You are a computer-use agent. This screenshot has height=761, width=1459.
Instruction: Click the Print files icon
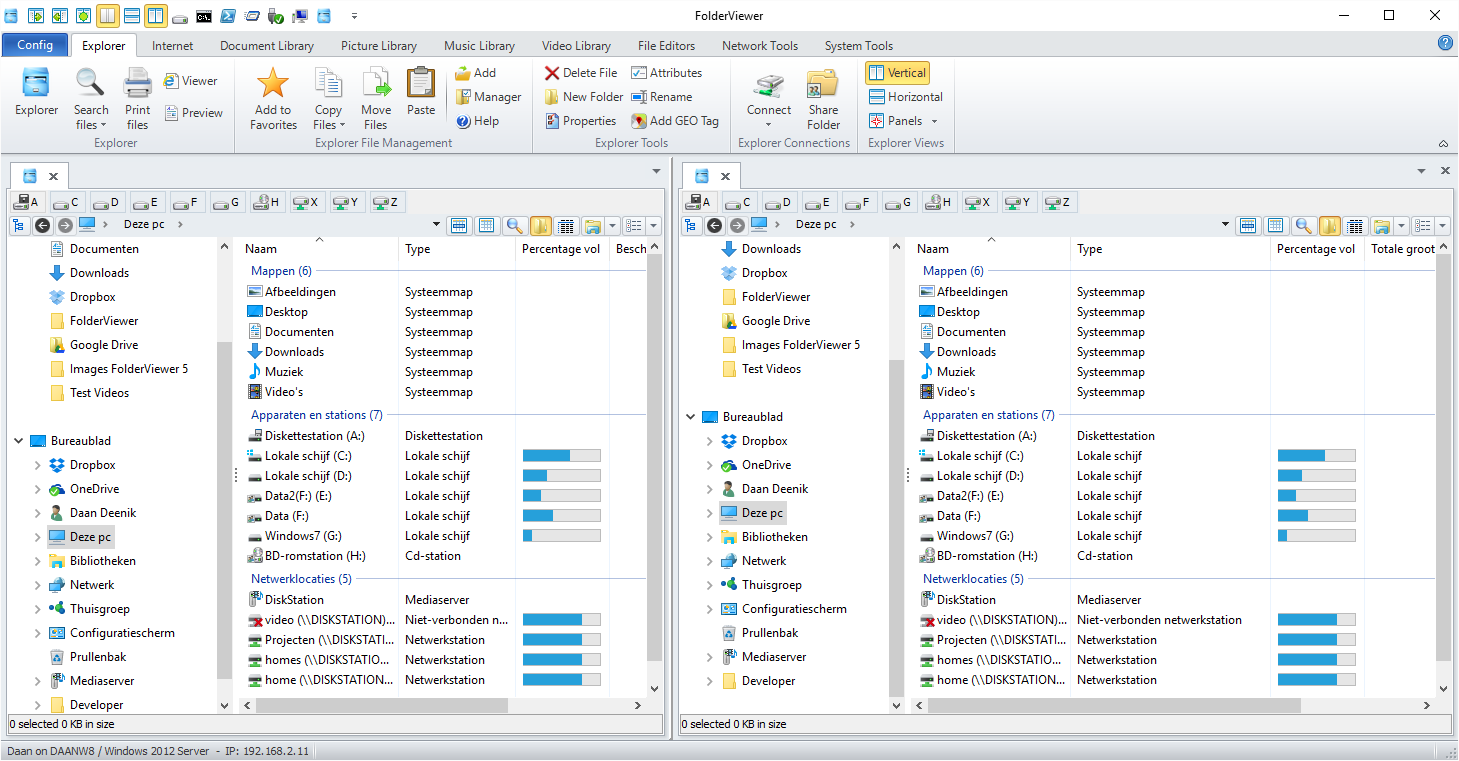138,83
